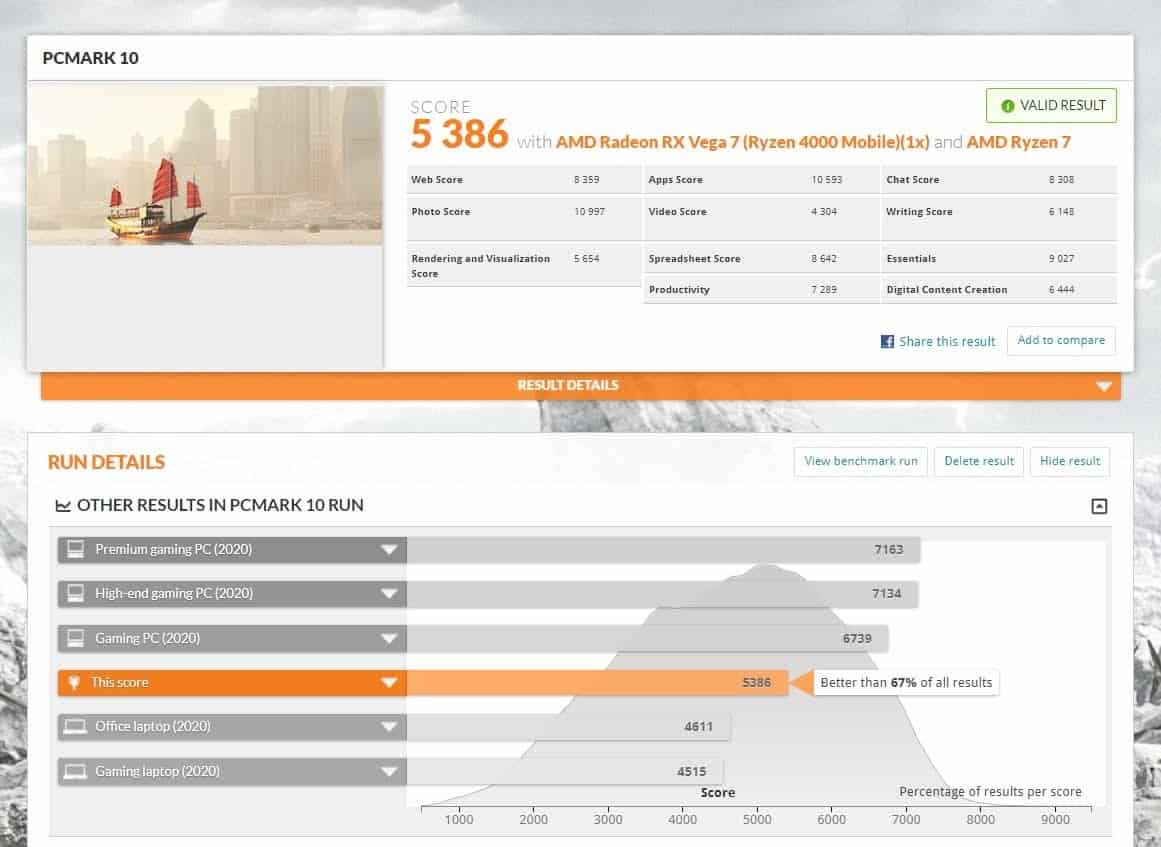This screenshot has width=1161, height=847.
Task: Click the chart icon next to Other Results heading
Action: click(x=63, y=506)
